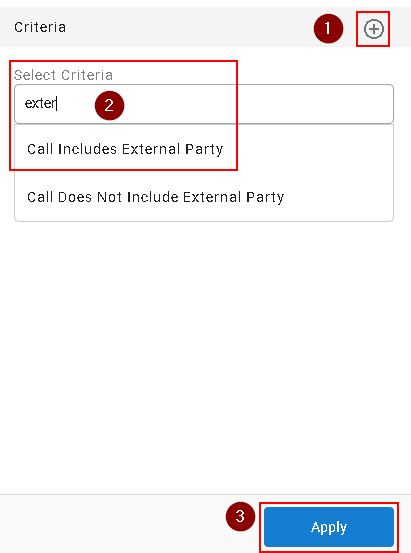Image resolution: width=411 pixels, height=553 pixels.
Task: Choose 'Call Does Not Include External Party'
Action: pyautogui.click(x=156, y=197)
